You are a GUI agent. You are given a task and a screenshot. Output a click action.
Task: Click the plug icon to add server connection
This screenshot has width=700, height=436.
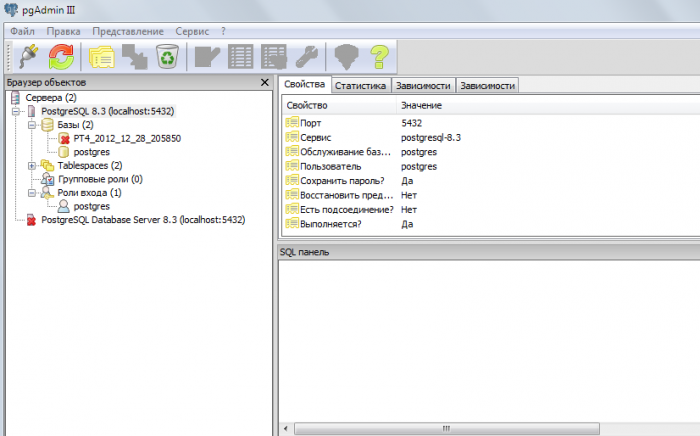29,57
